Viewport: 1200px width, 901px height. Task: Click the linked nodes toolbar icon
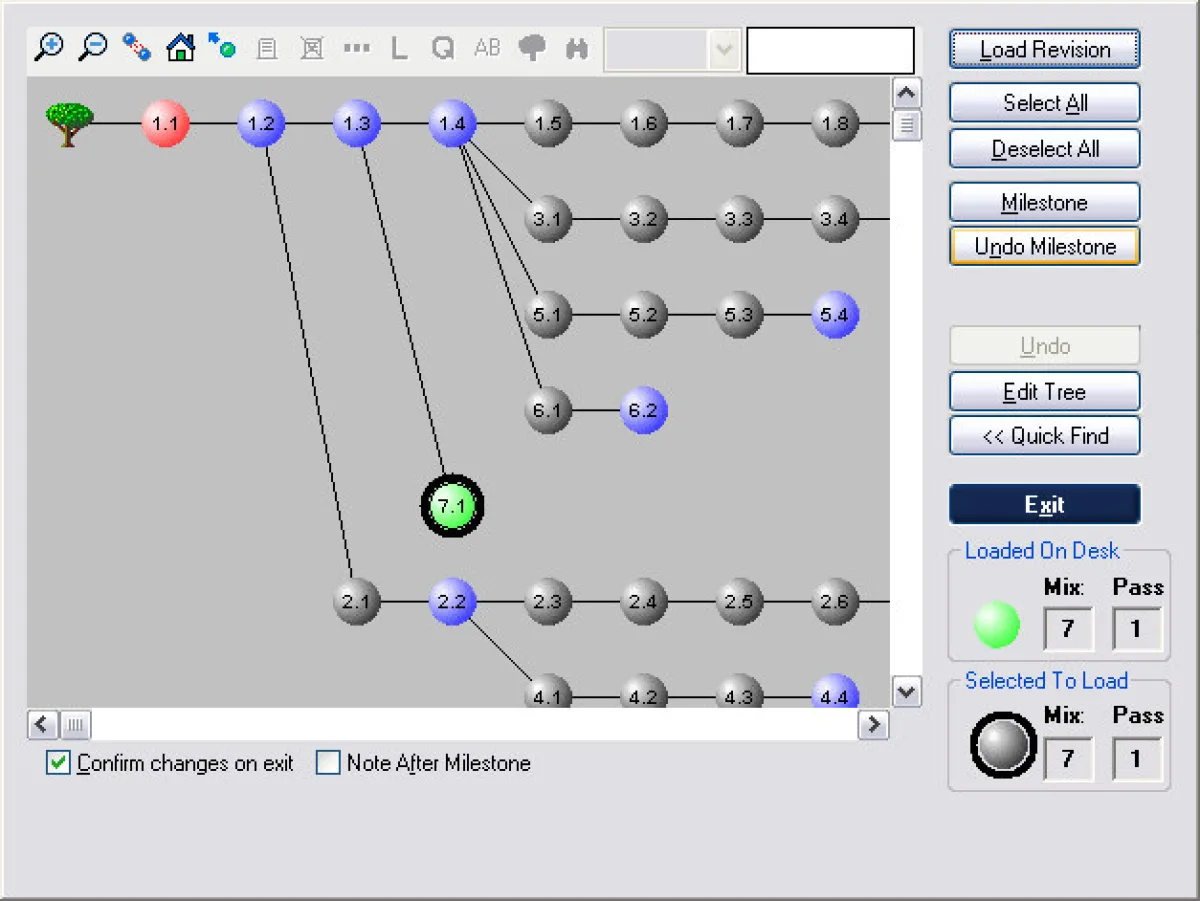(x=136, y=47)
